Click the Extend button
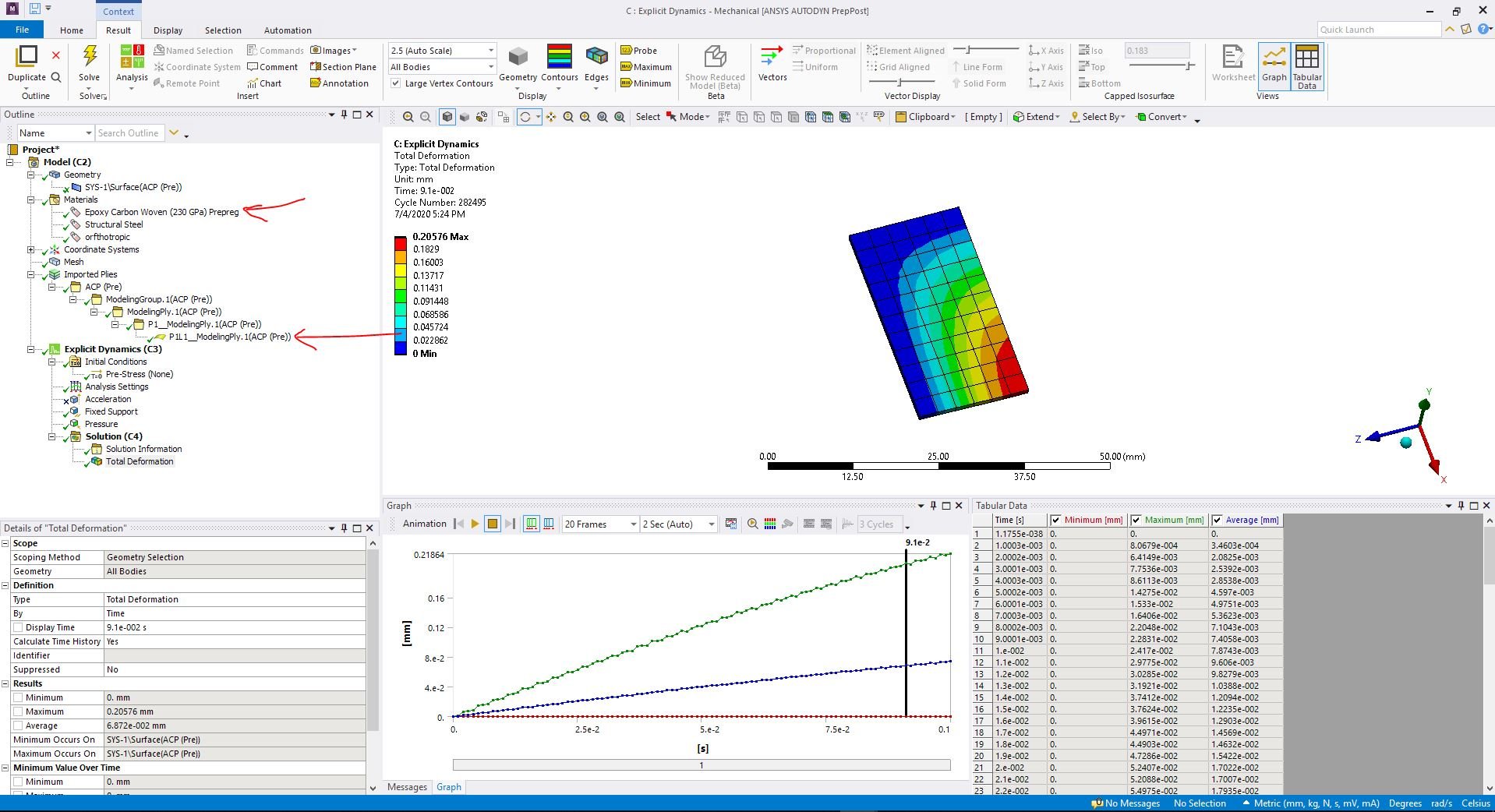 point(1037,117)
